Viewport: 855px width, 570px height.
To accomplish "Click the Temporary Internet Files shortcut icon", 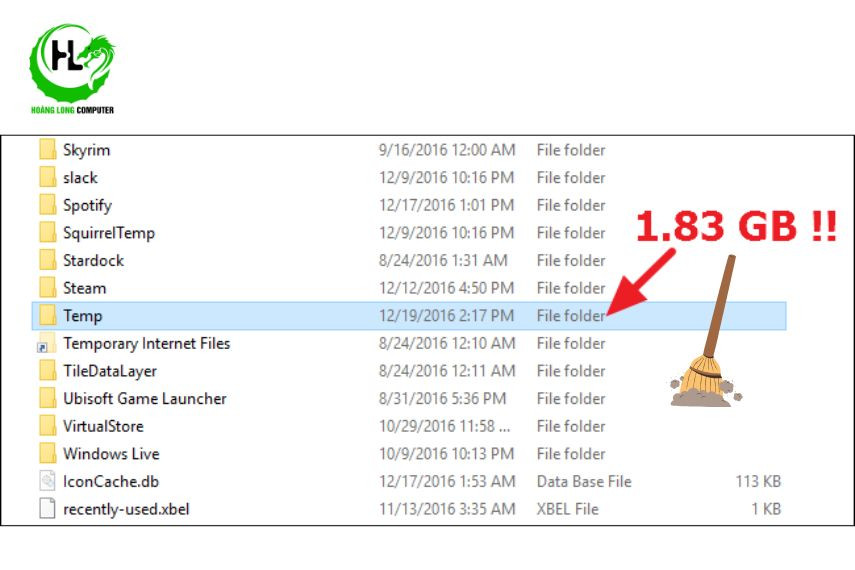I will pyautogui.click(x=46, y=343).
